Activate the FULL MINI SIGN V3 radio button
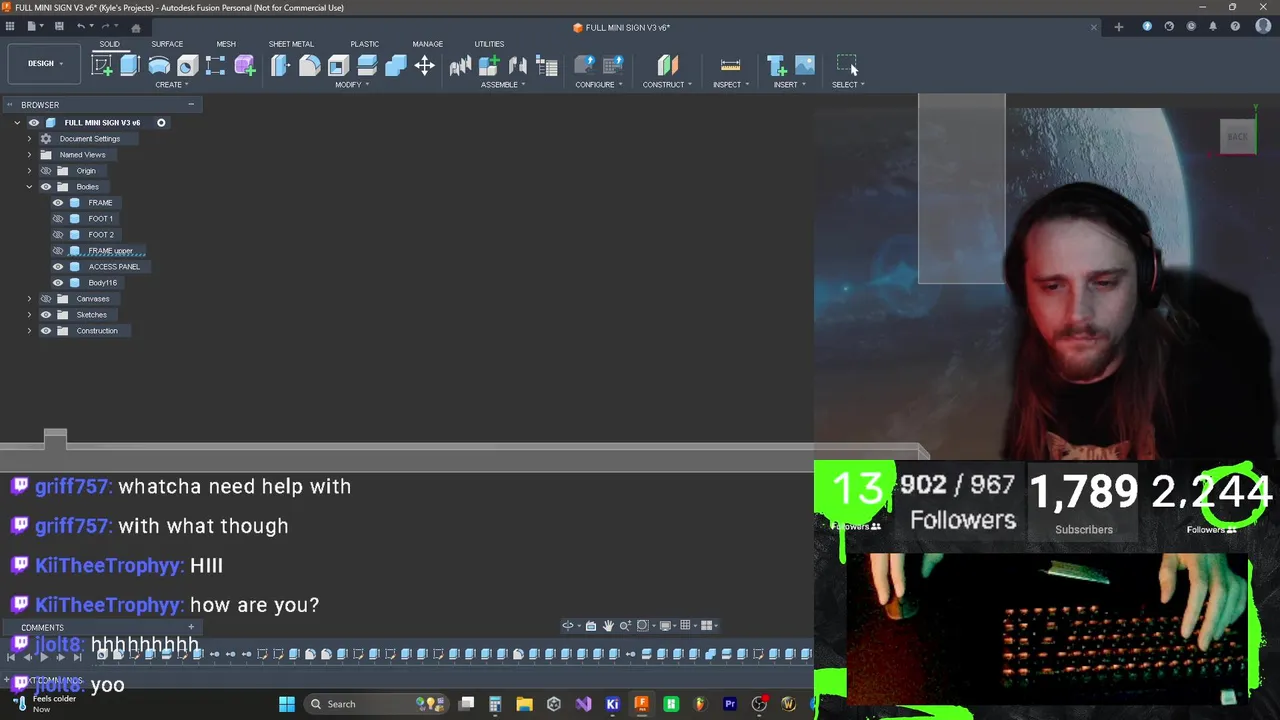 pos(161,123)
